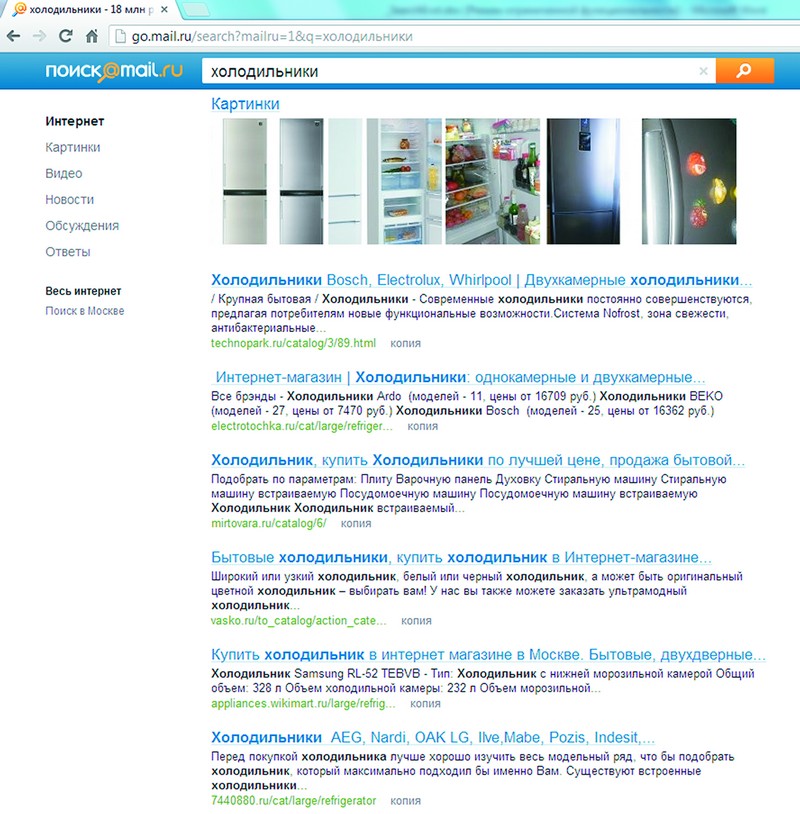Open the Картинки heading above thumbnails
Image resolution: width=800 pixels, height=814 pixels.
coord(245,104)
